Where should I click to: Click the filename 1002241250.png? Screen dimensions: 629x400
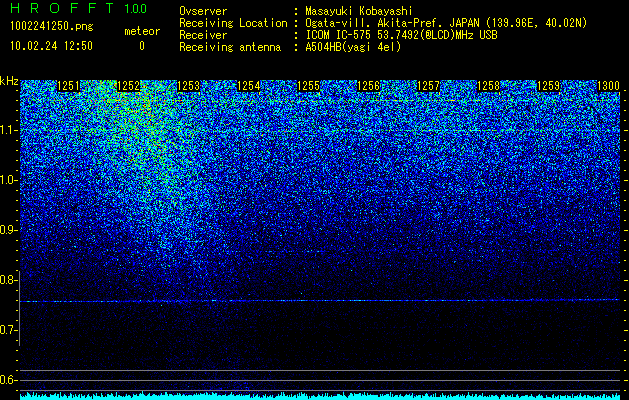(52, 27)
